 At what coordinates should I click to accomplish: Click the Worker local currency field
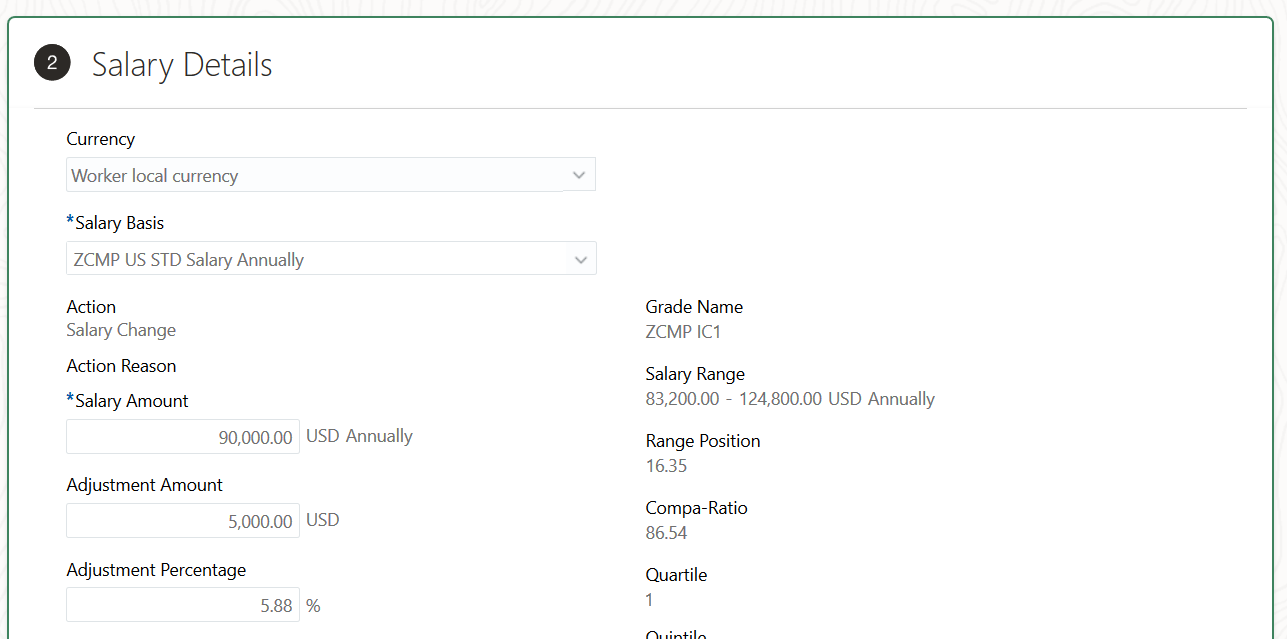point(315,175)
